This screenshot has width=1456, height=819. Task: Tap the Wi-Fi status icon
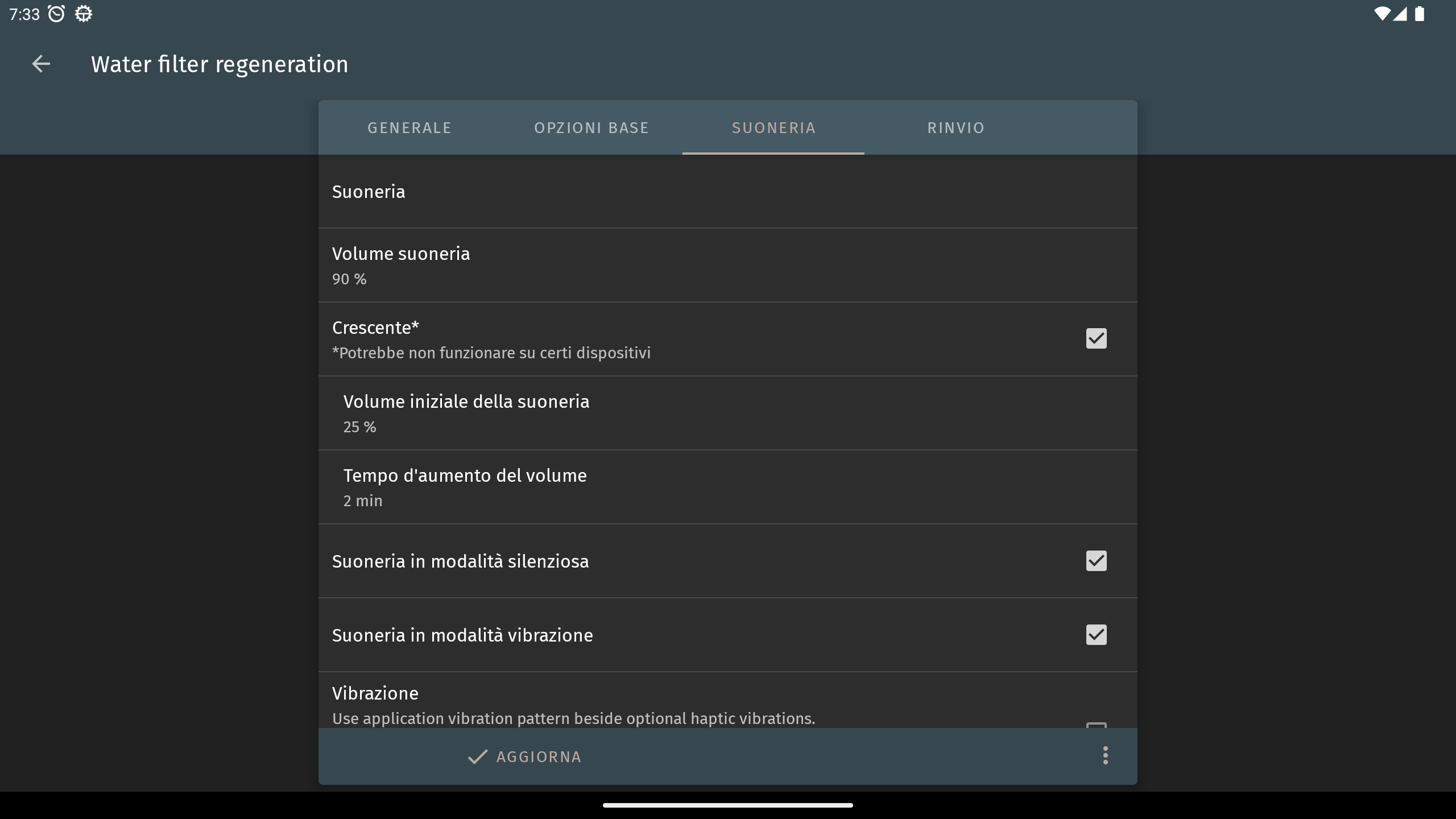[1382, 14]
